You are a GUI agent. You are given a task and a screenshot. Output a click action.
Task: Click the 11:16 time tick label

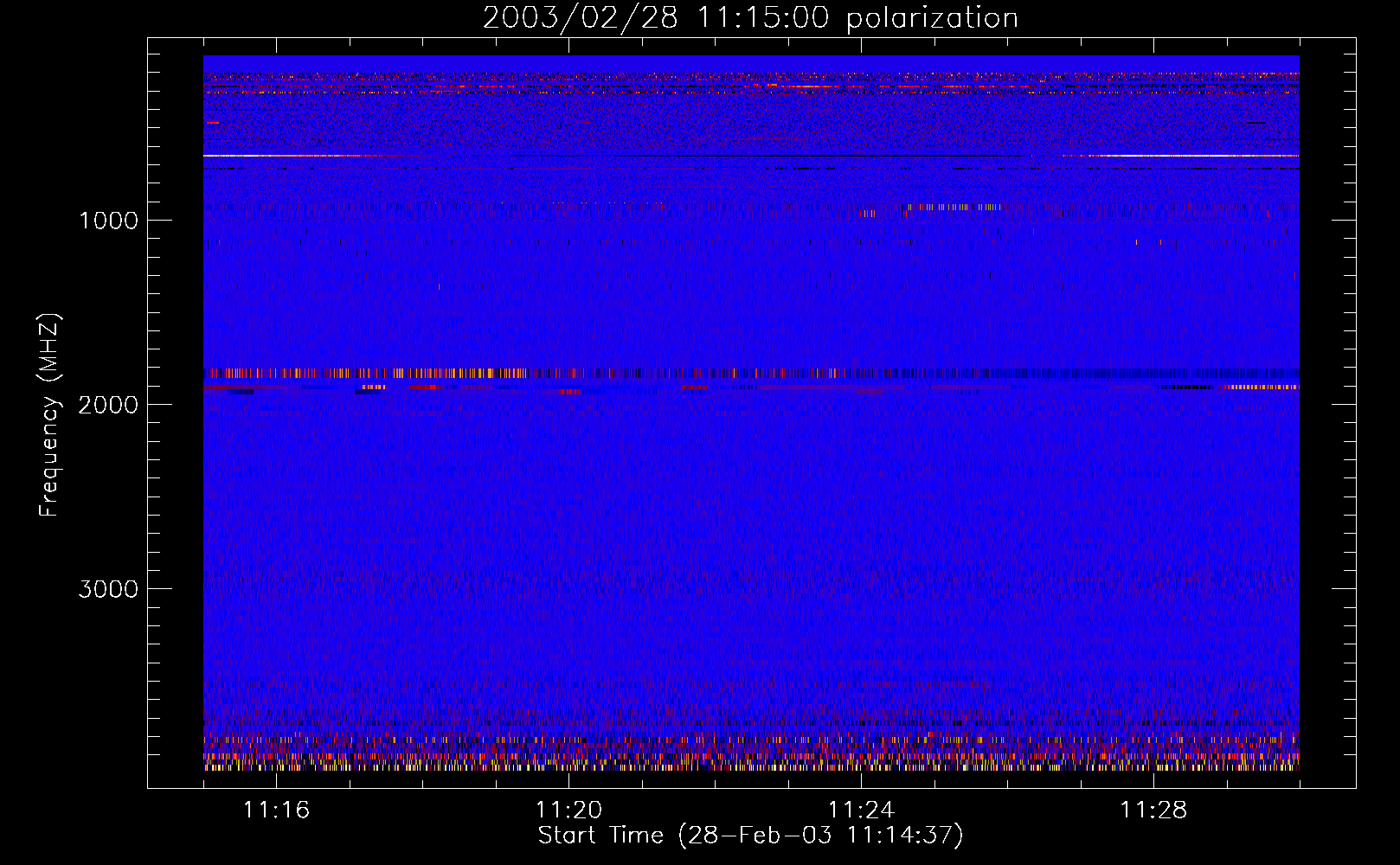pos(276,811)
